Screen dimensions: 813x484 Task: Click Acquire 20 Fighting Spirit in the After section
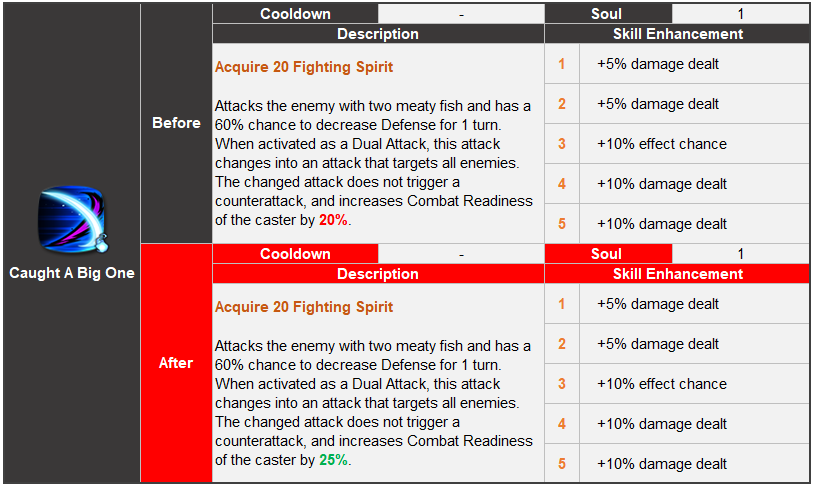(x=304, y=307)
